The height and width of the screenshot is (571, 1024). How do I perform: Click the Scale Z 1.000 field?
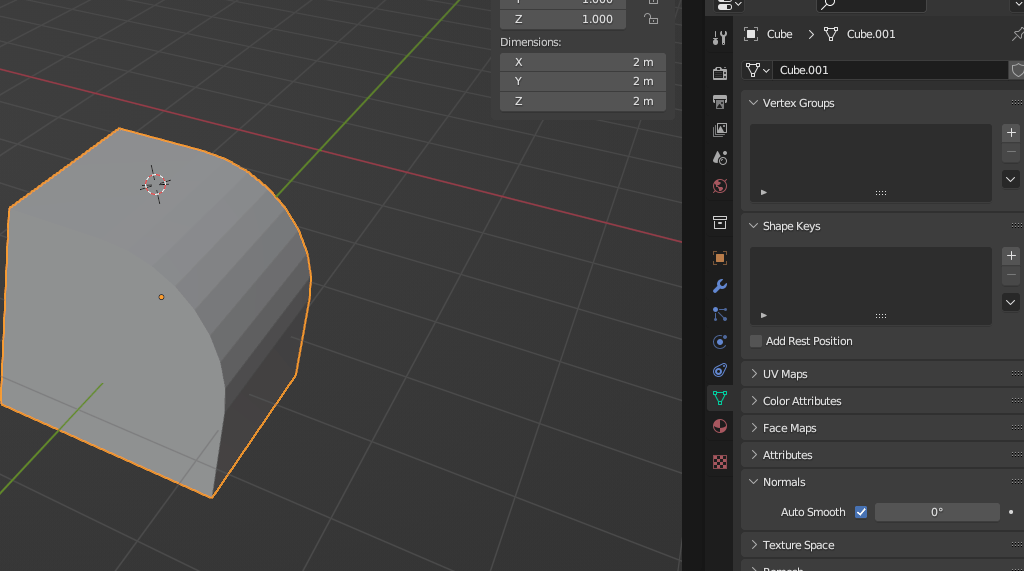coord(563,19)
